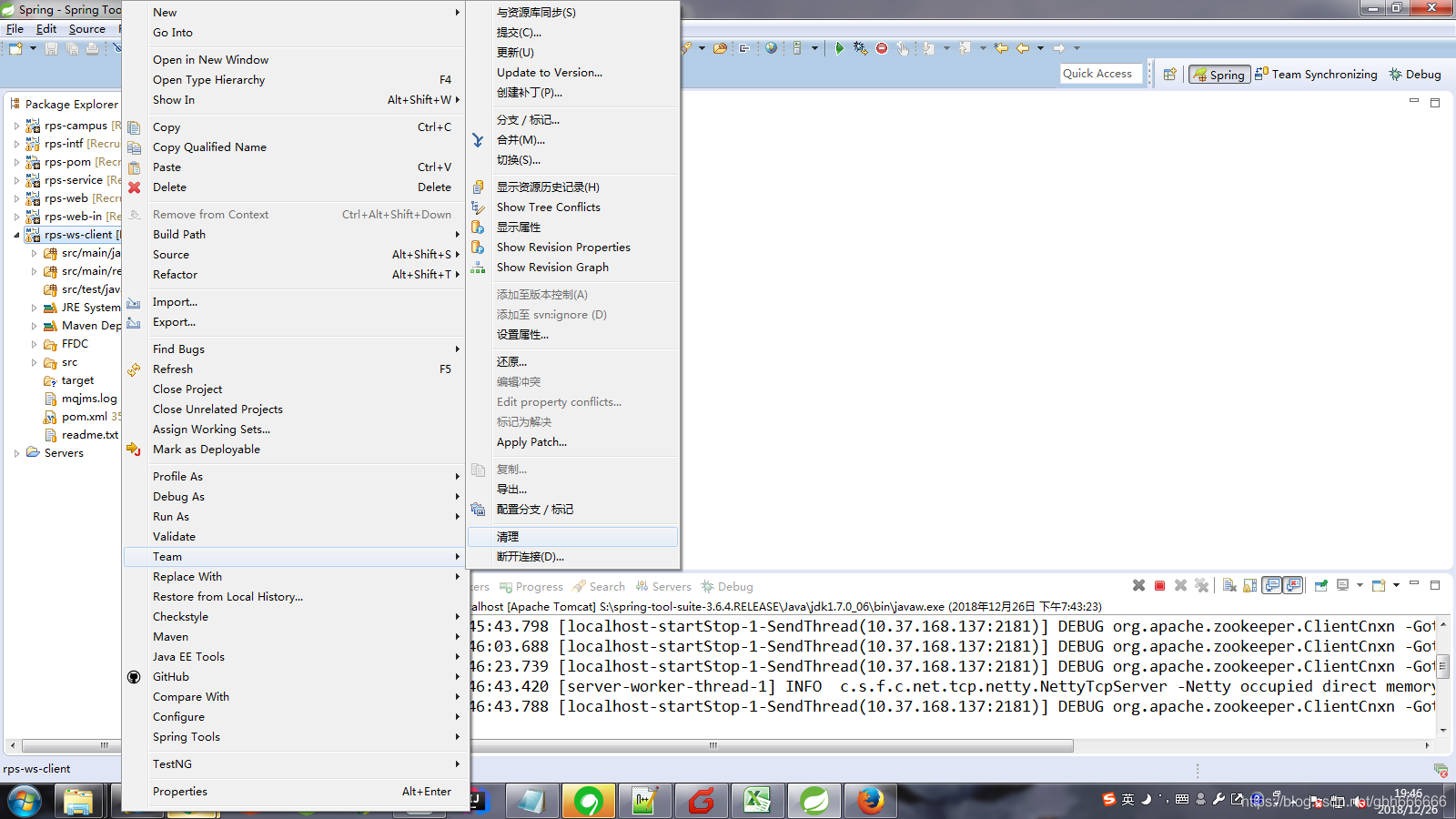
Task: Click 提交(C)... commit entry in submenu
Action: click(x=572, y=33)
